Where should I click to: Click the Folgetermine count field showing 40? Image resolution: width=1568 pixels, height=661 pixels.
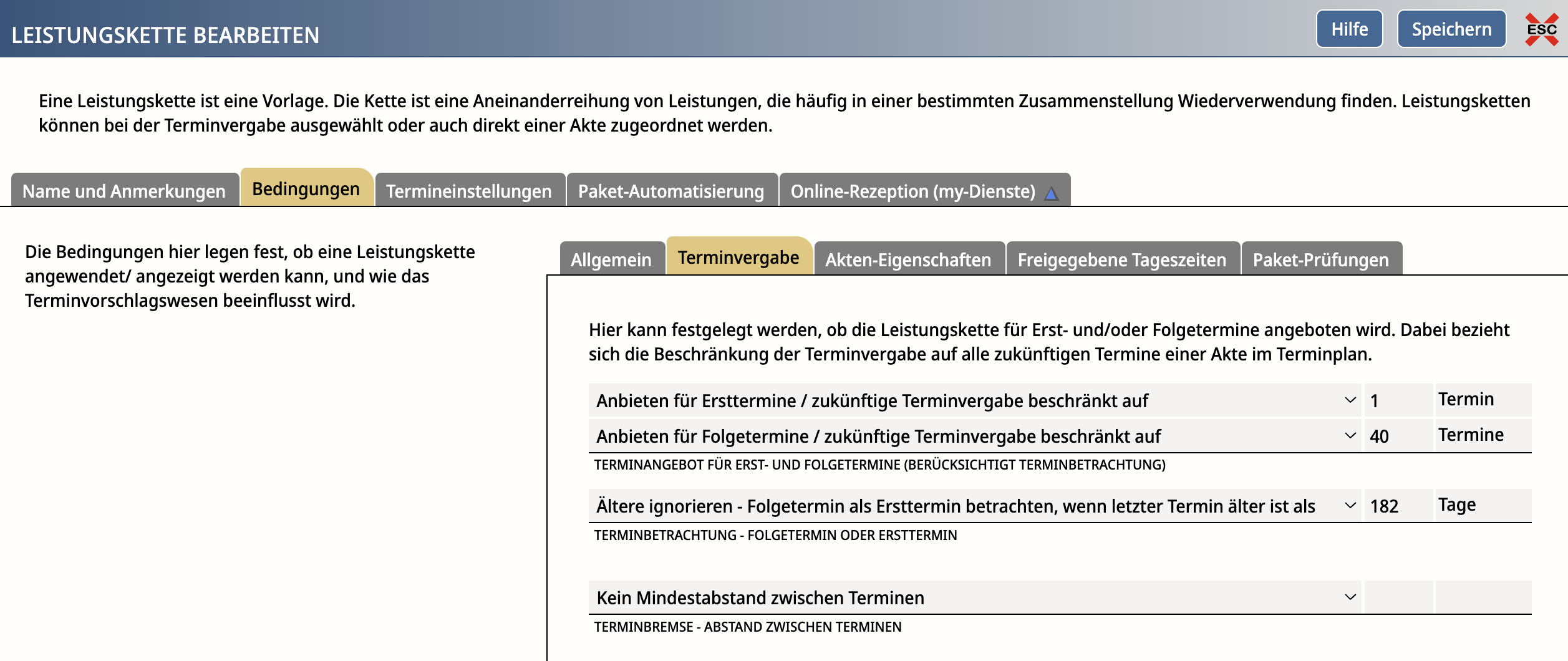coord(1398,436)
